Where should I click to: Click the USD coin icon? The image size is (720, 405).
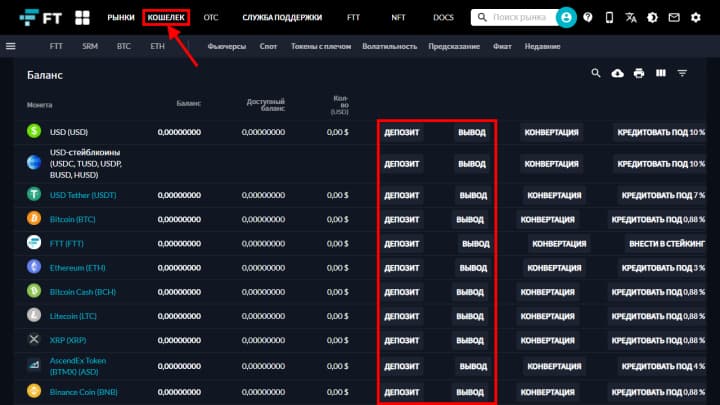coord(34,131)
